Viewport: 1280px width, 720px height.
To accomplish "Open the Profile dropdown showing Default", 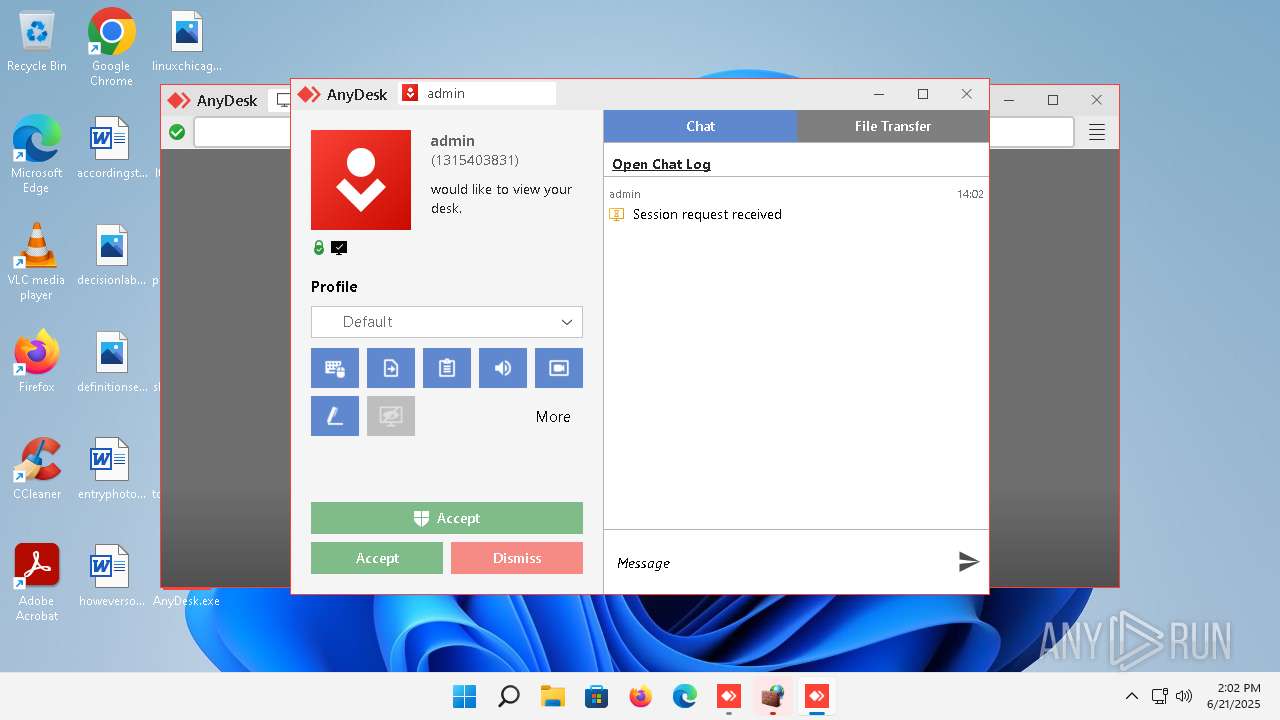I will point(447,322).
